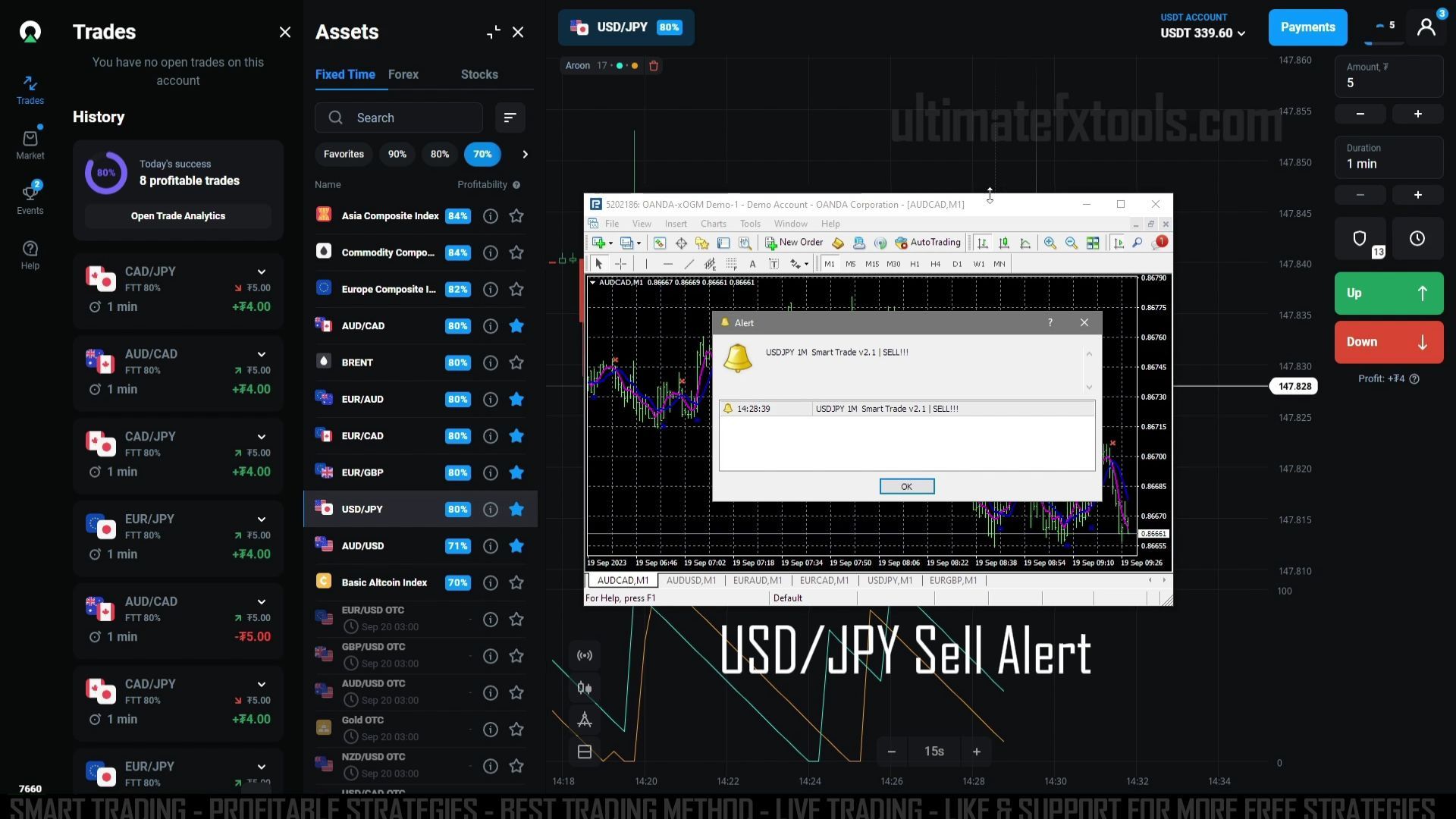Toggle favorite star for AUD/CAD
1456x819 pixels.
click(x=516, y=326)
